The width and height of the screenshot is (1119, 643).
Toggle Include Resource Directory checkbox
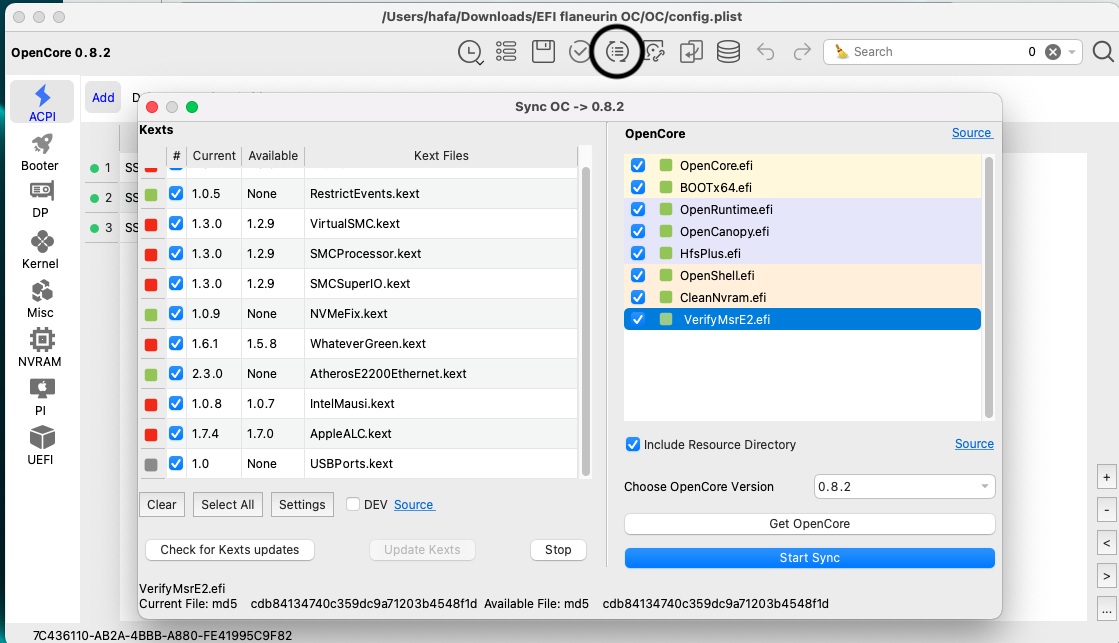click(x=632, y=444)
